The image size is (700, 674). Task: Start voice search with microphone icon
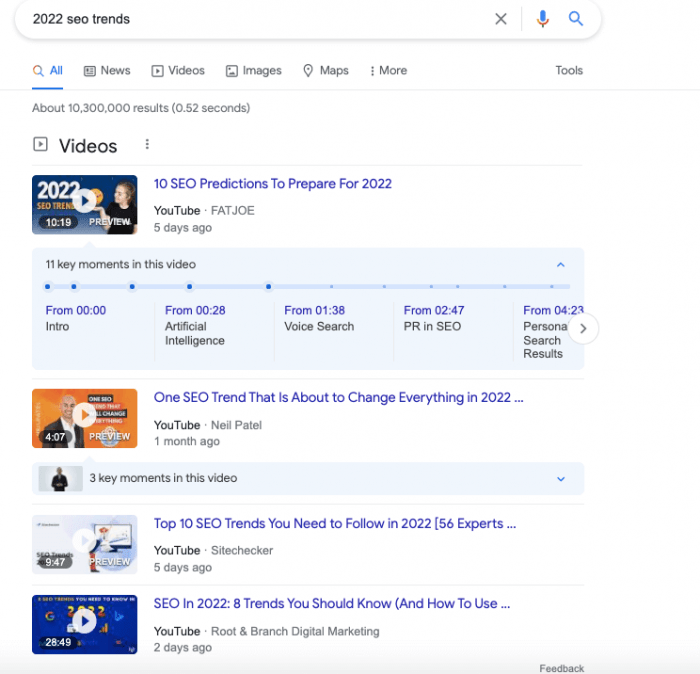point(542,19)
